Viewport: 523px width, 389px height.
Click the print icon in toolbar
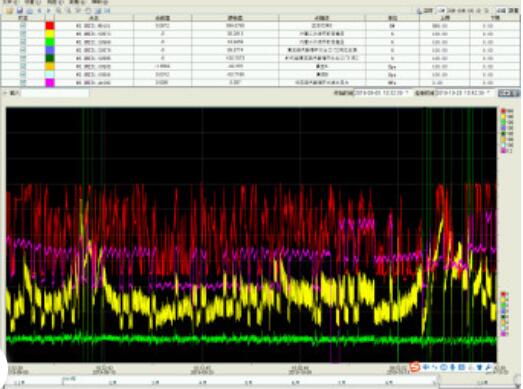(x=30, y=11)
